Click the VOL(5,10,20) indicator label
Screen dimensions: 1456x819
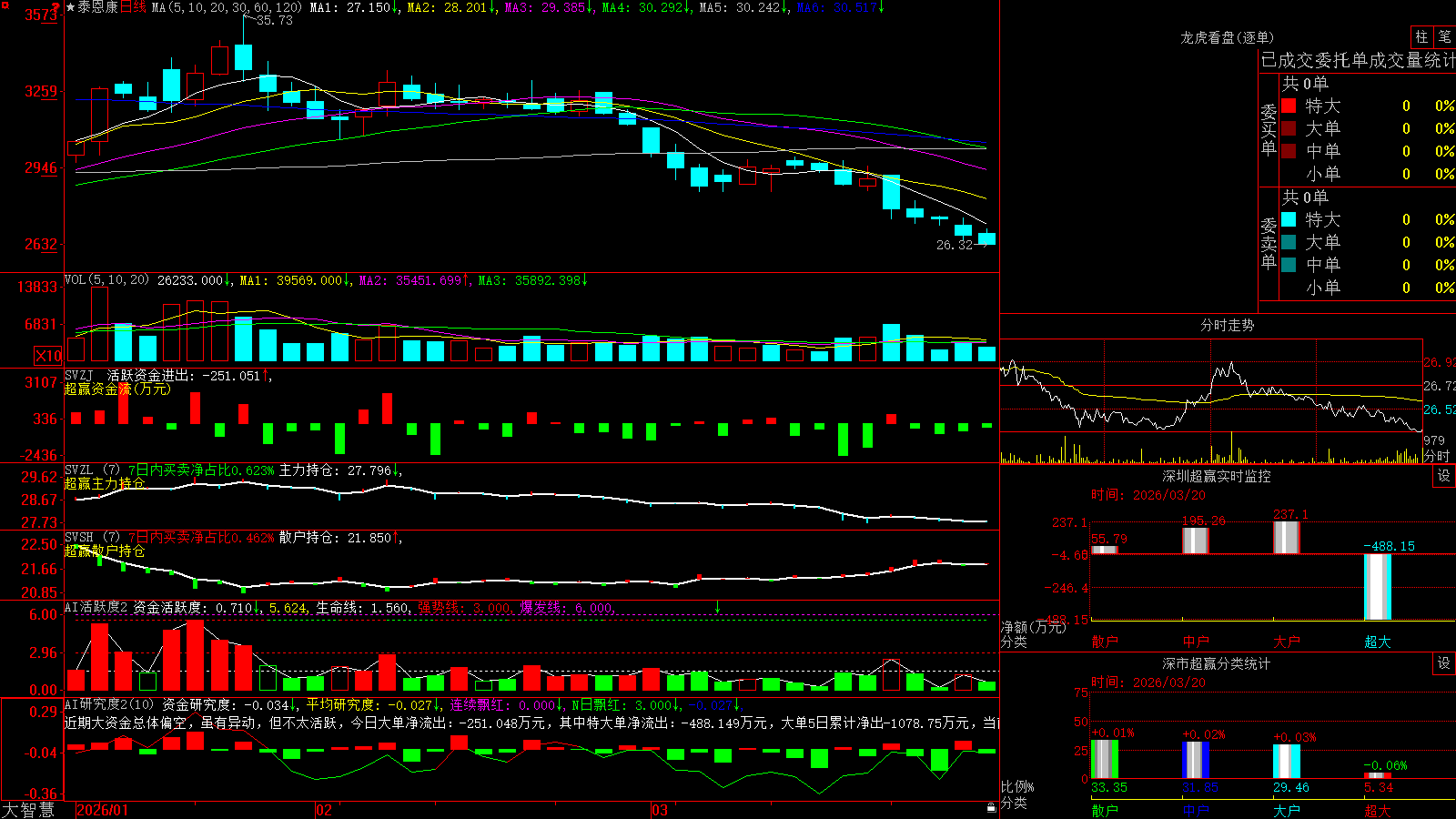click(107, 280)
